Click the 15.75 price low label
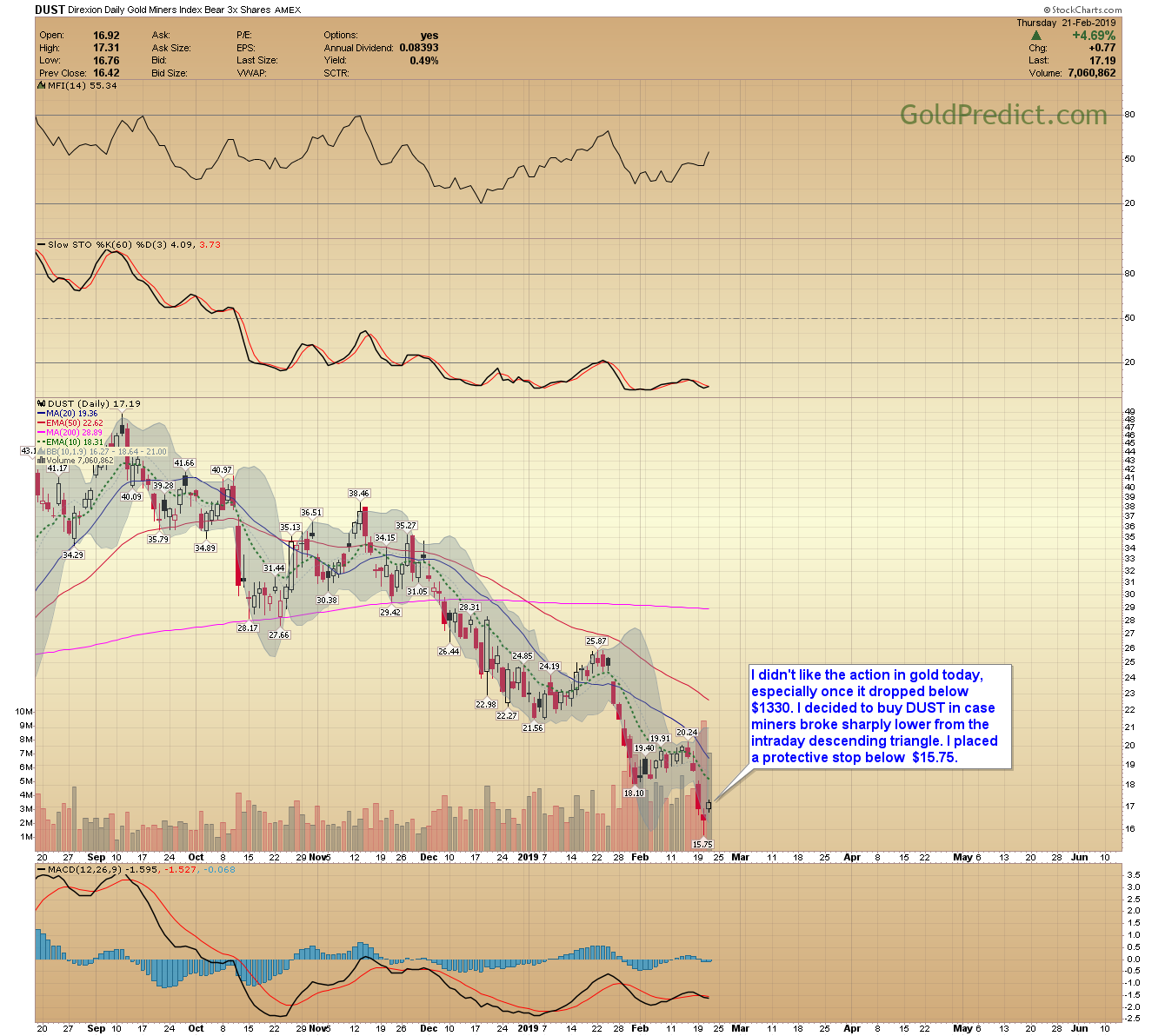The width and height of the screenshot is (1165, 1036). coord(702,845)
